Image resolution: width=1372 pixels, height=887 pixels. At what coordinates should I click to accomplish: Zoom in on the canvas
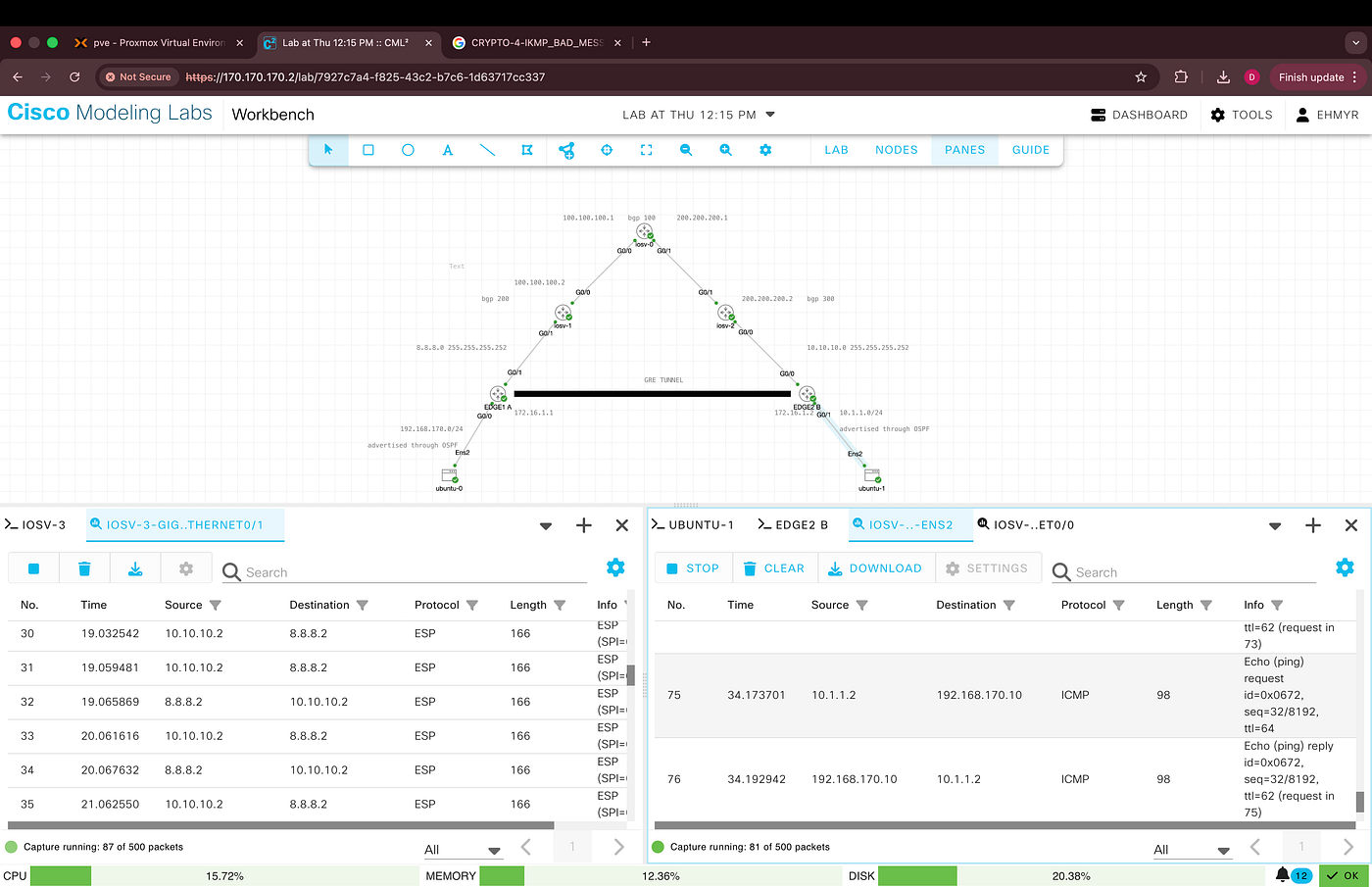[x=725, y=150]
